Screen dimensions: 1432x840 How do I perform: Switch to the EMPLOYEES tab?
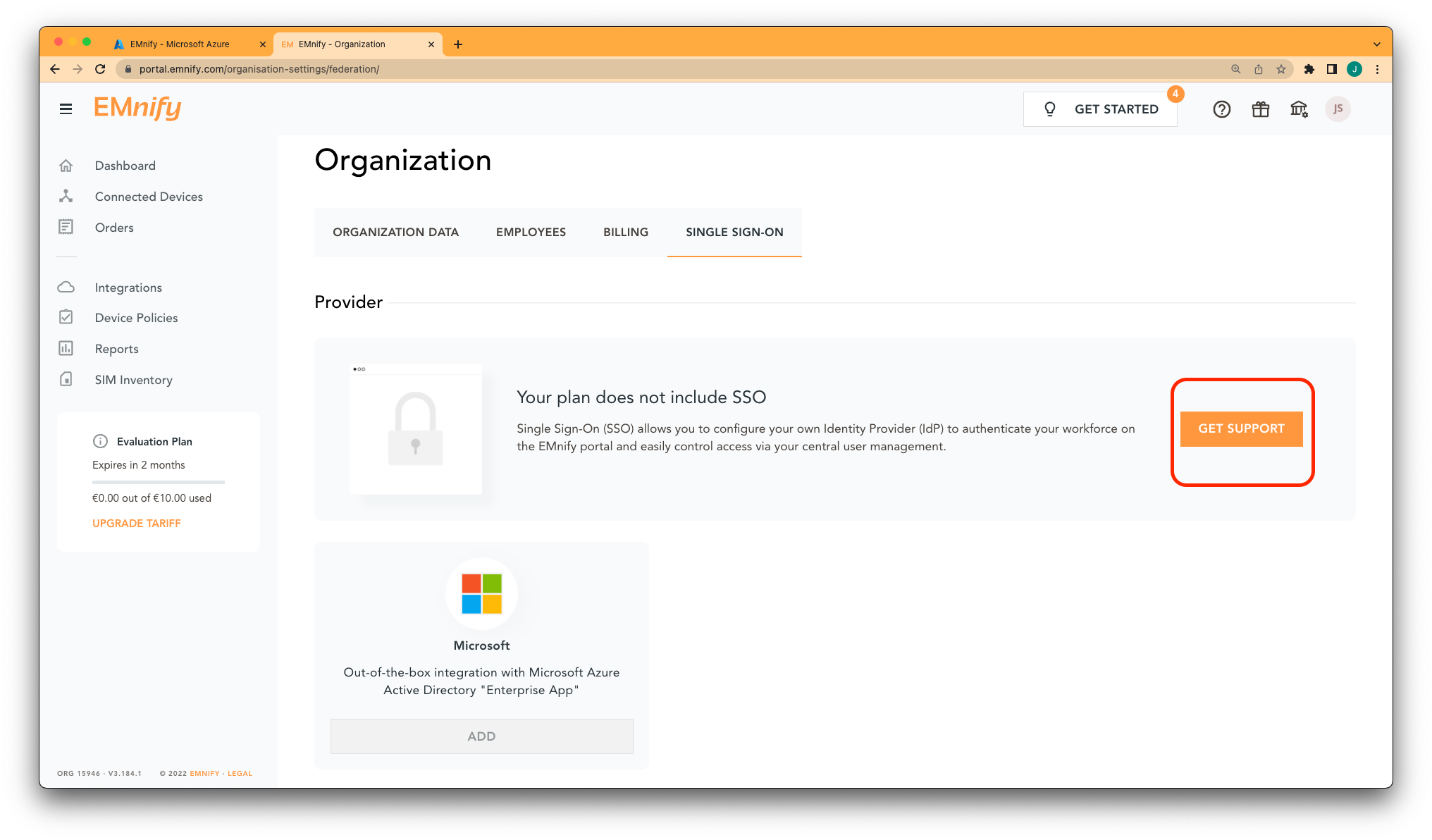coord(530,232)
